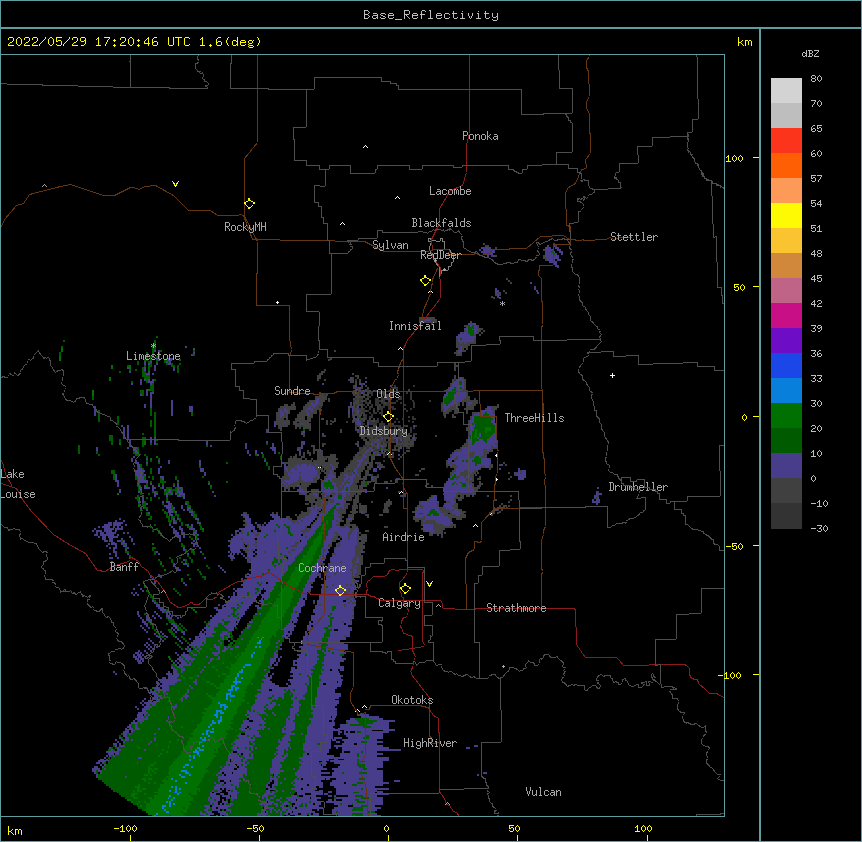Viewport: 862px width, 842px height.
Task: Pick the red 60-65 dBZ legend swatch
Action: click(x=786, y=141)
